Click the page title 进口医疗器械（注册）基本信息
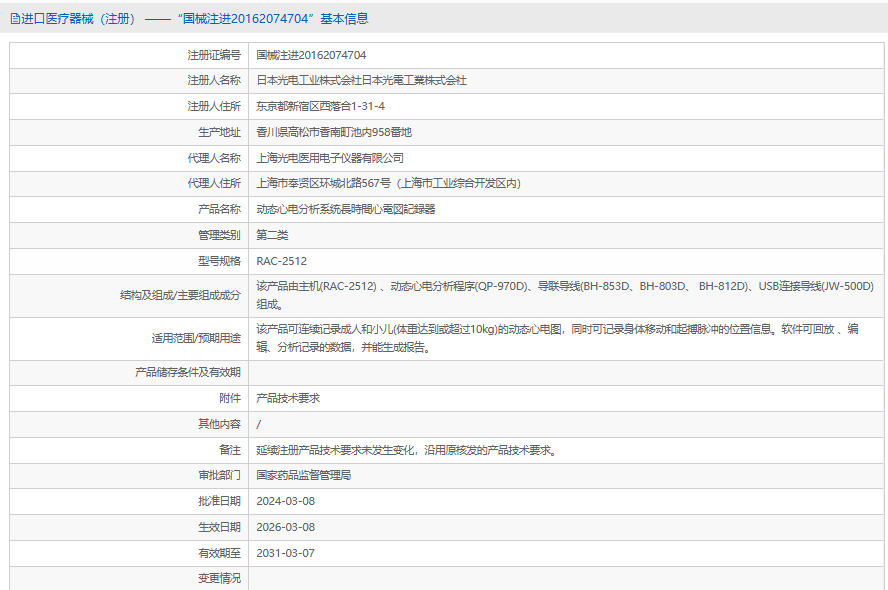The image size is (888, 590). click(195, 19)
